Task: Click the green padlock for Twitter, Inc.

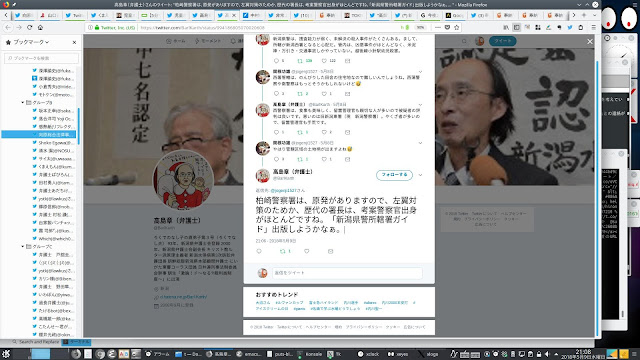Action: pos(97,27)
